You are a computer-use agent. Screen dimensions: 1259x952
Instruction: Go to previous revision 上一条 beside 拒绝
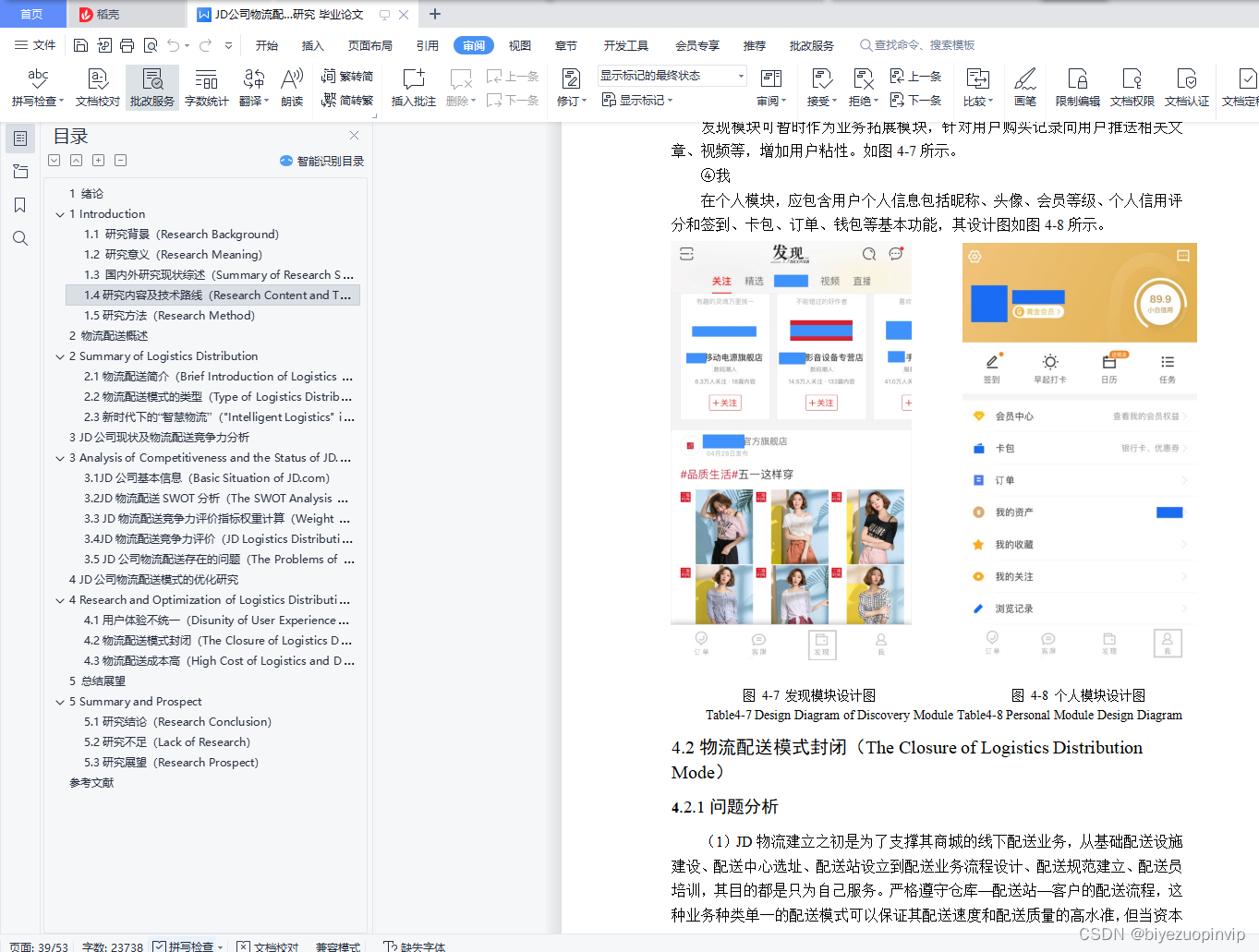coord(915,76)
